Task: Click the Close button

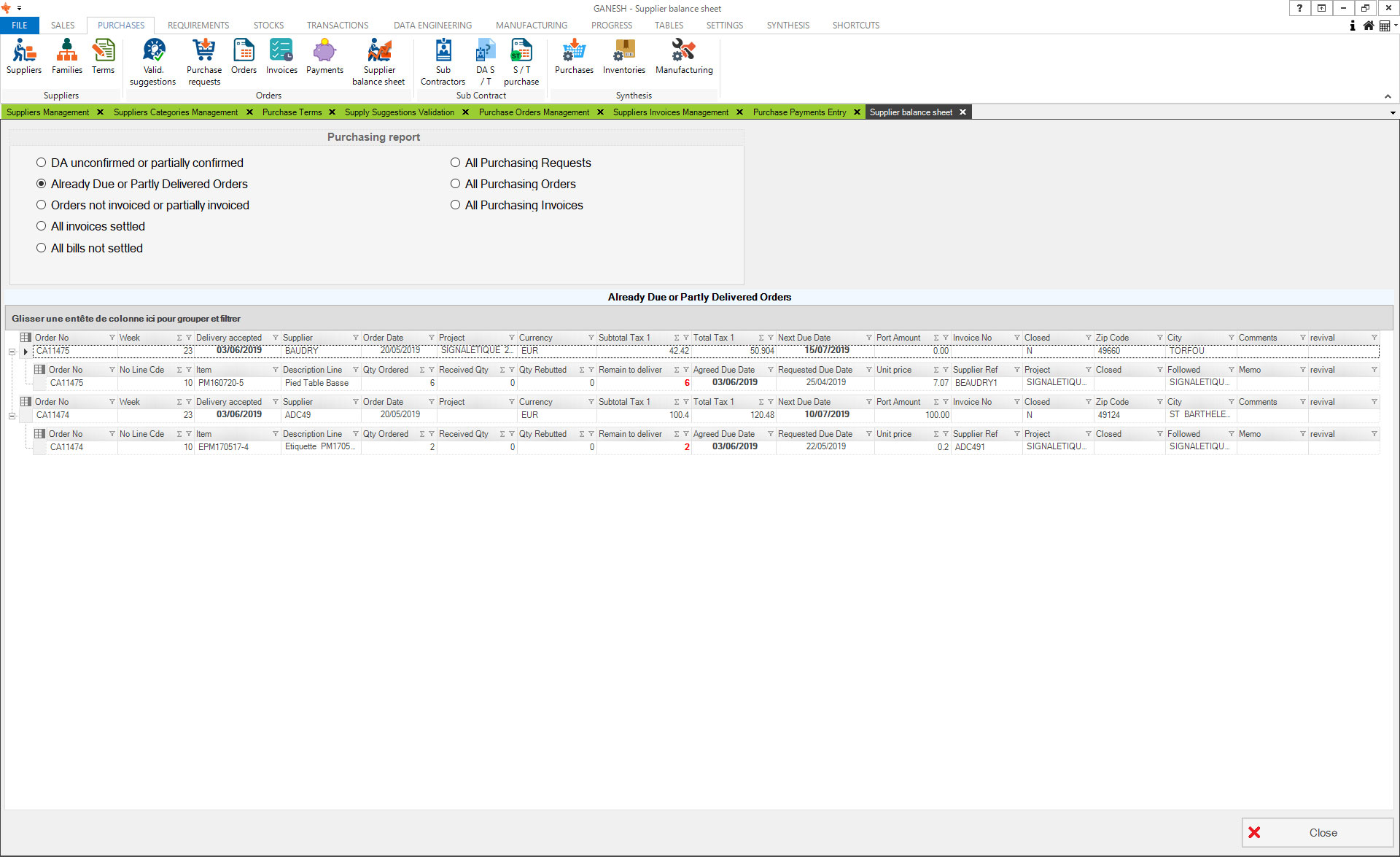Action: (1317, 832)
